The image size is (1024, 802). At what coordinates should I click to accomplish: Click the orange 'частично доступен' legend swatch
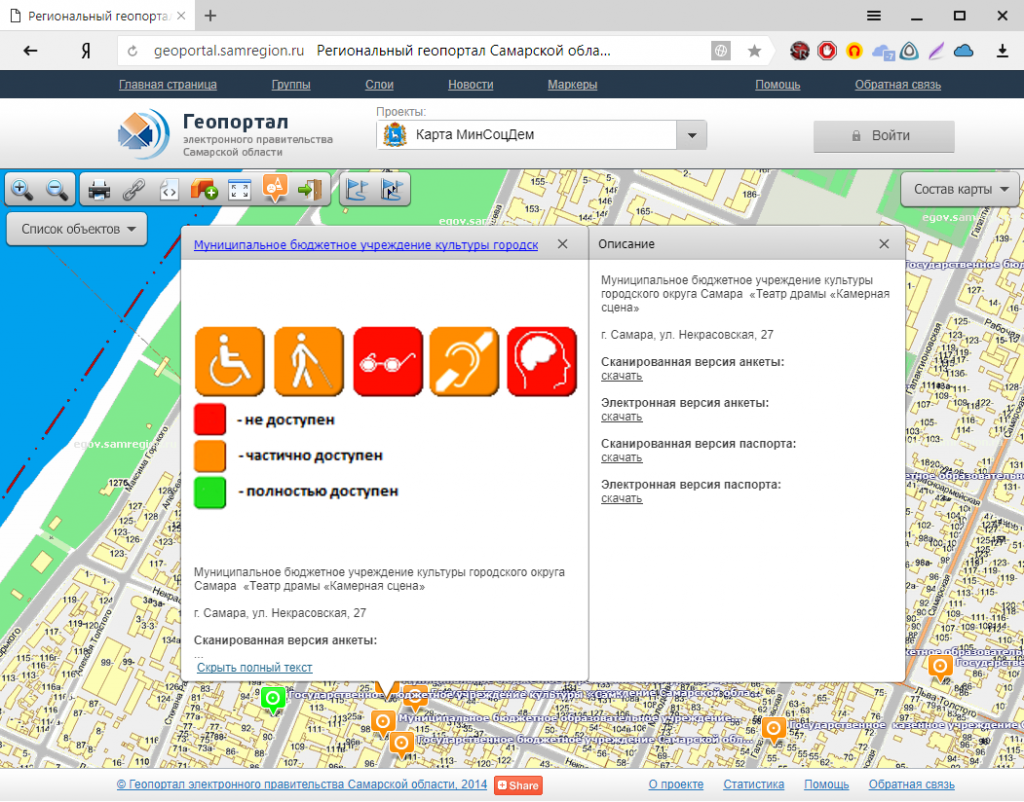(x=210, y=456)
